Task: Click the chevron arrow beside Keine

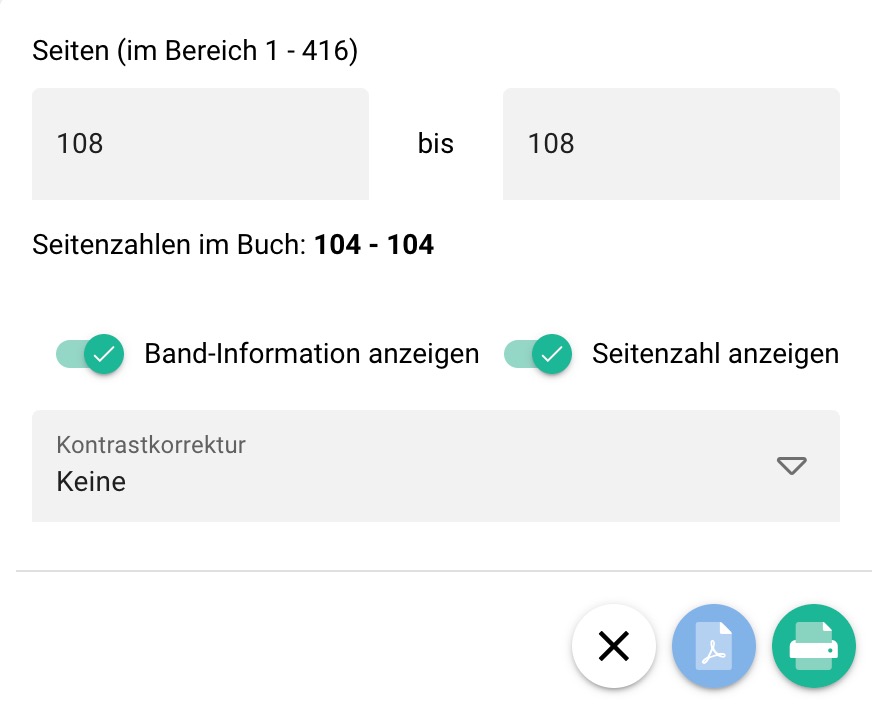Action: click(x=790, y=466)
